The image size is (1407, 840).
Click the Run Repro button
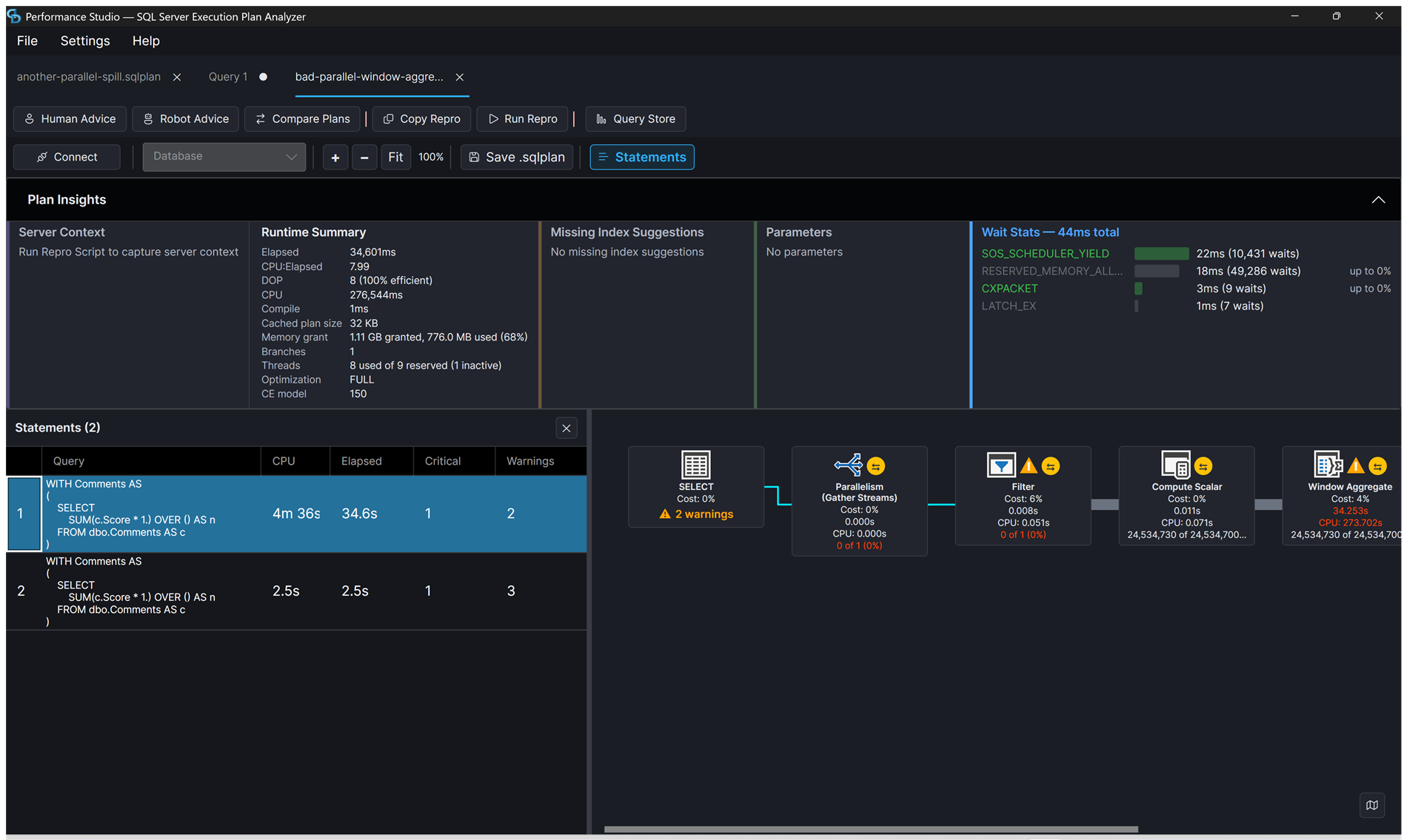523,119
